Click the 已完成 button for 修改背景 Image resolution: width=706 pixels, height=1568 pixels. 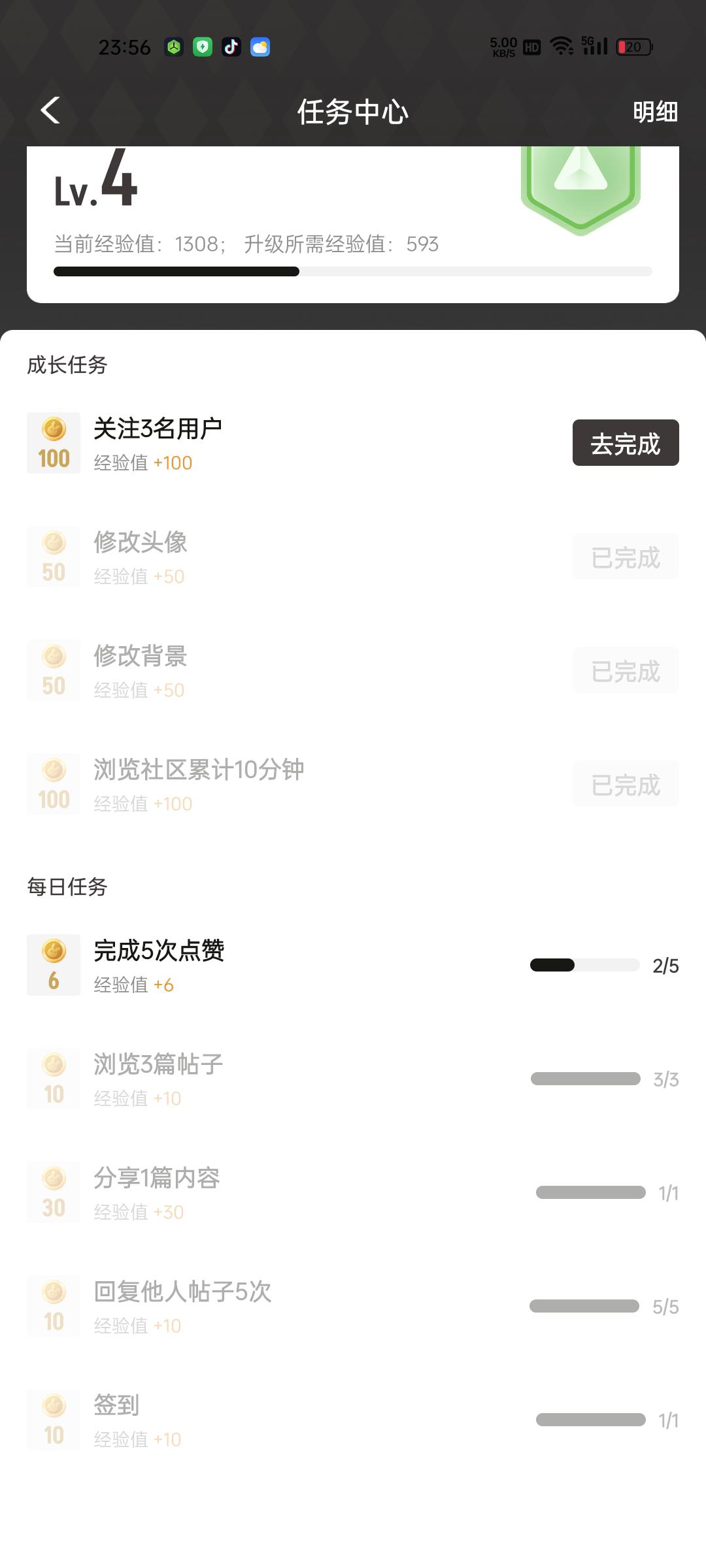point(626,670)
